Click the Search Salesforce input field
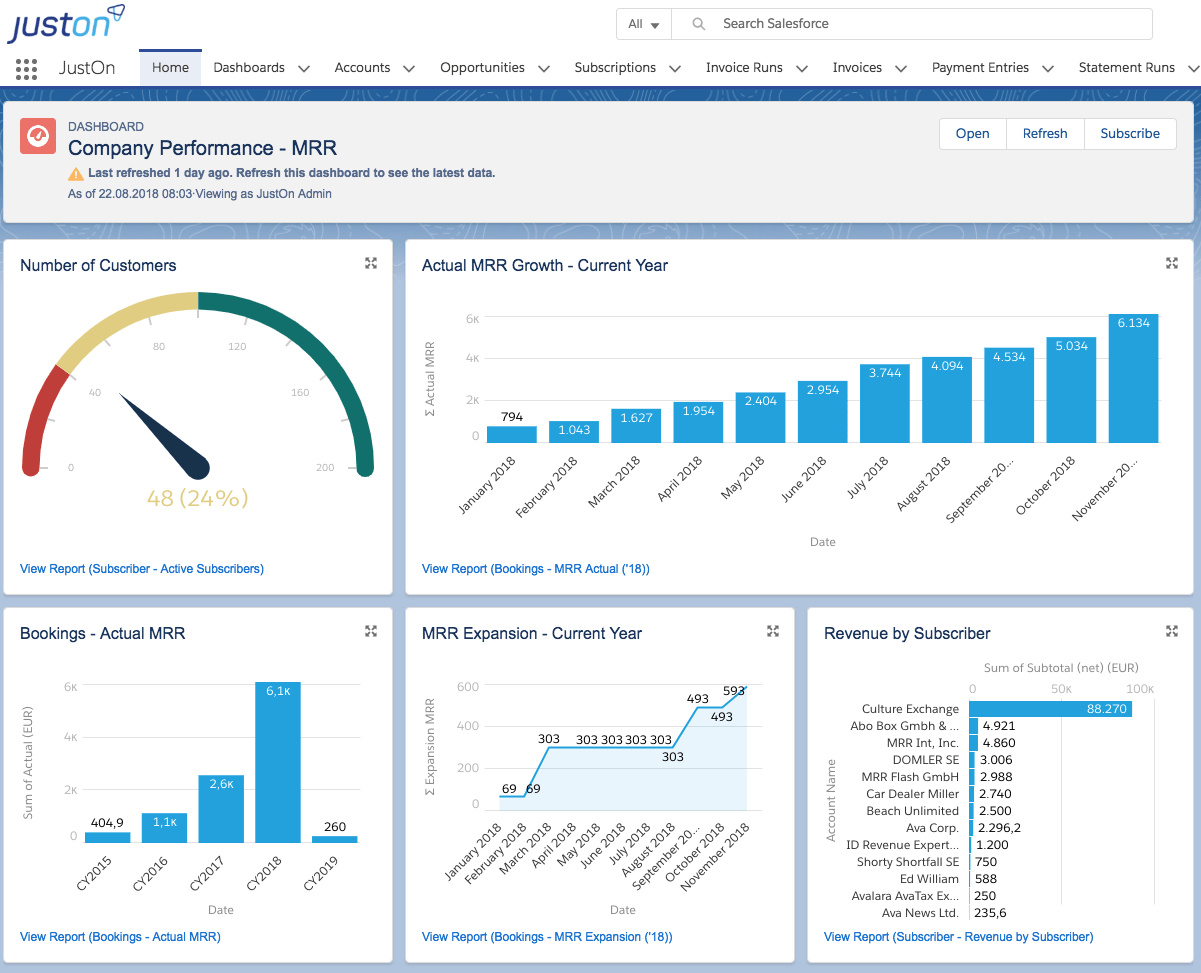 (x=912, y=24)
